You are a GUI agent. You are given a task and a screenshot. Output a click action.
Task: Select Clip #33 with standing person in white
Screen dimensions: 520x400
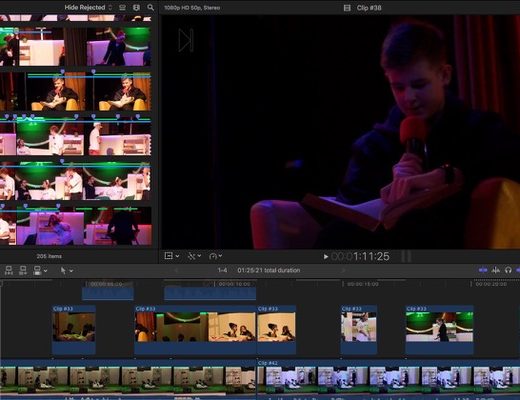click(x=359, y=329)
